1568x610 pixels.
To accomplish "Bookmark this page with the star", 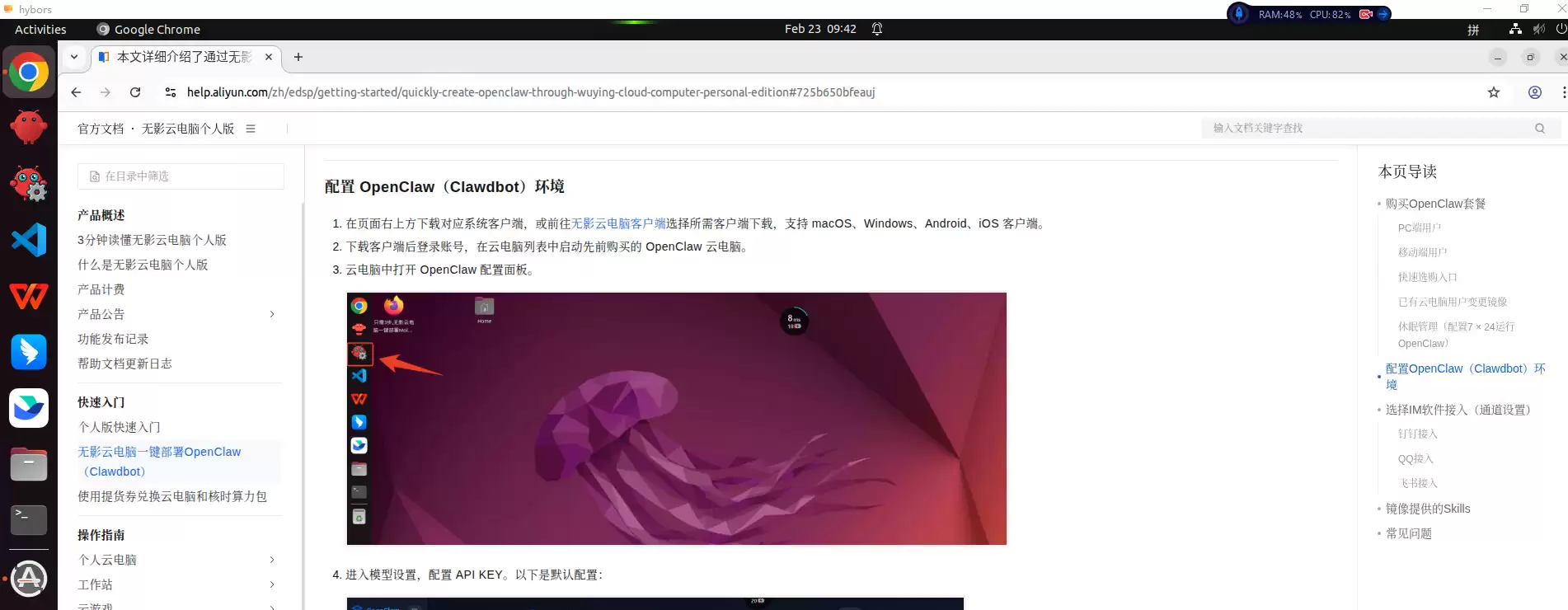I will tap(1494, 92).
